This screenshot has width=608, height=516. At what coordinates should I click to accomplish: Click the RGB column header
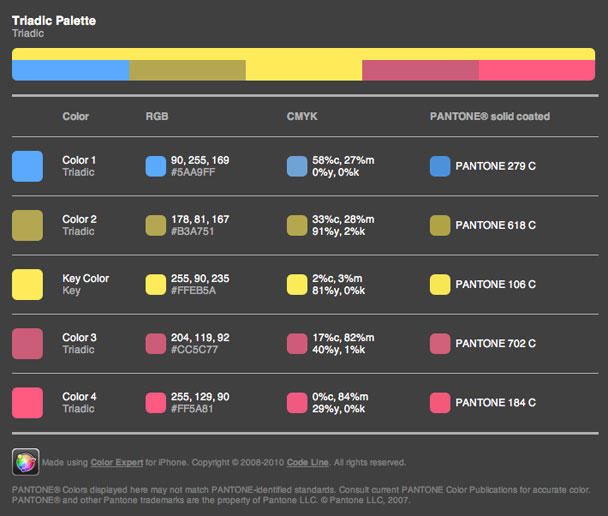click(157, 116)
